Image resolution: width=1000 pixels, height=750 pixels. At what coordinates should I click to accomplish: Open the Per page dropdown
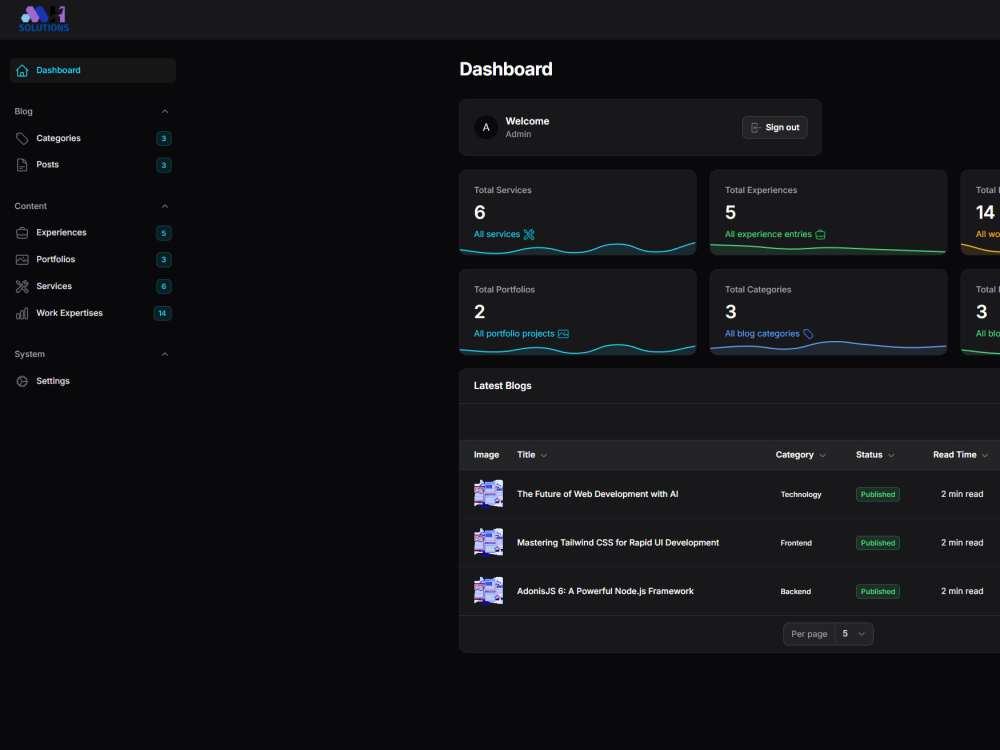pos(854,634)
